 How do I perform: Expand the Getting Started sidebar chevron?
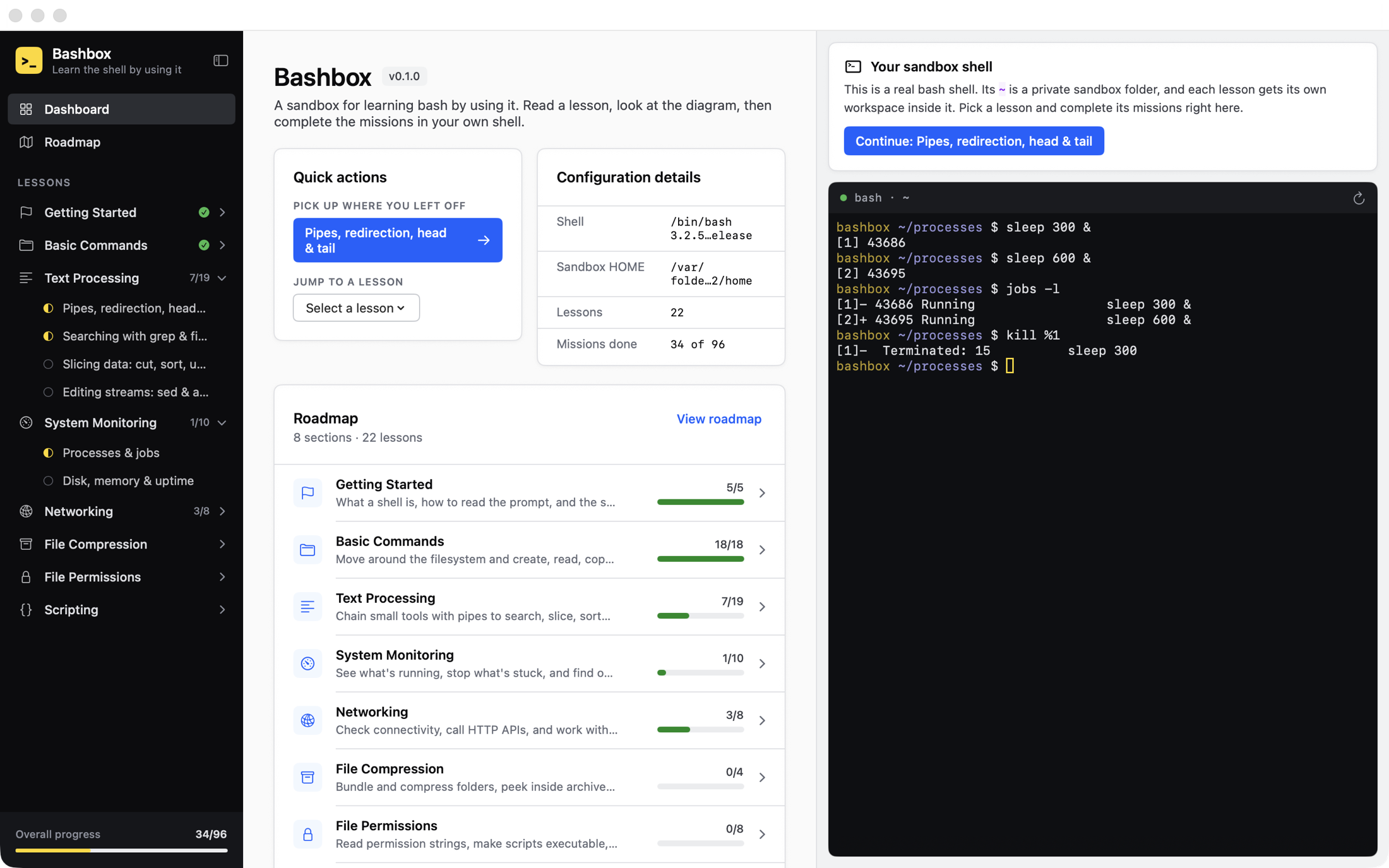coord(222,212)
